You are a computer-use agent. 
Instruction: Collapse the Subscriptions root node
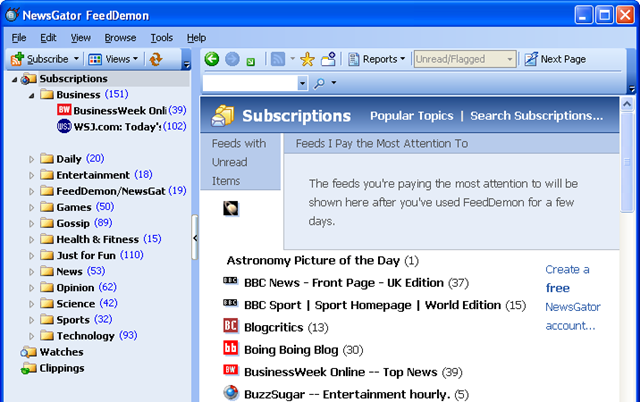(x=14, y=79)
